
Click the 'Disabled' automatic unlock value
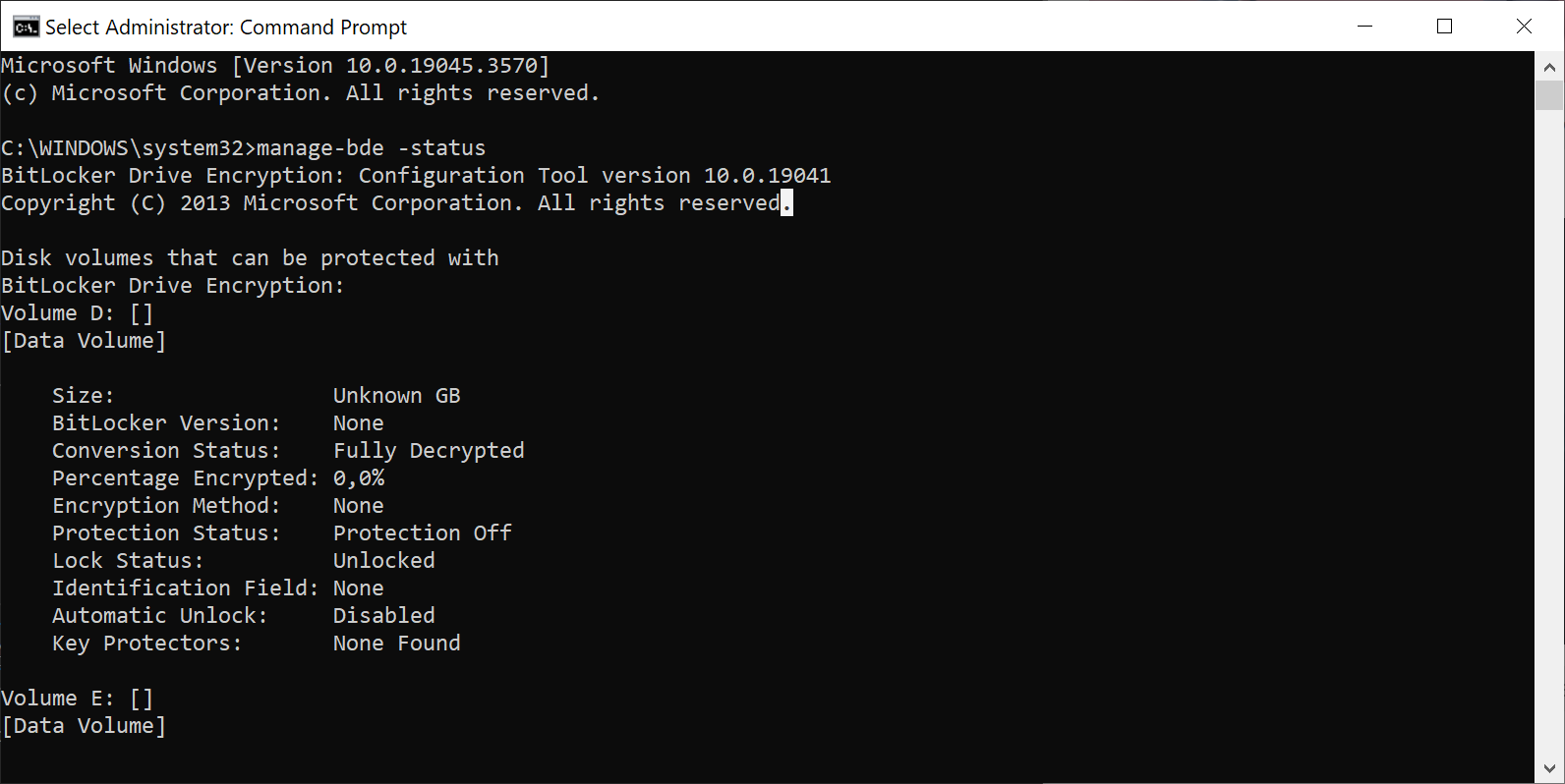384,616
